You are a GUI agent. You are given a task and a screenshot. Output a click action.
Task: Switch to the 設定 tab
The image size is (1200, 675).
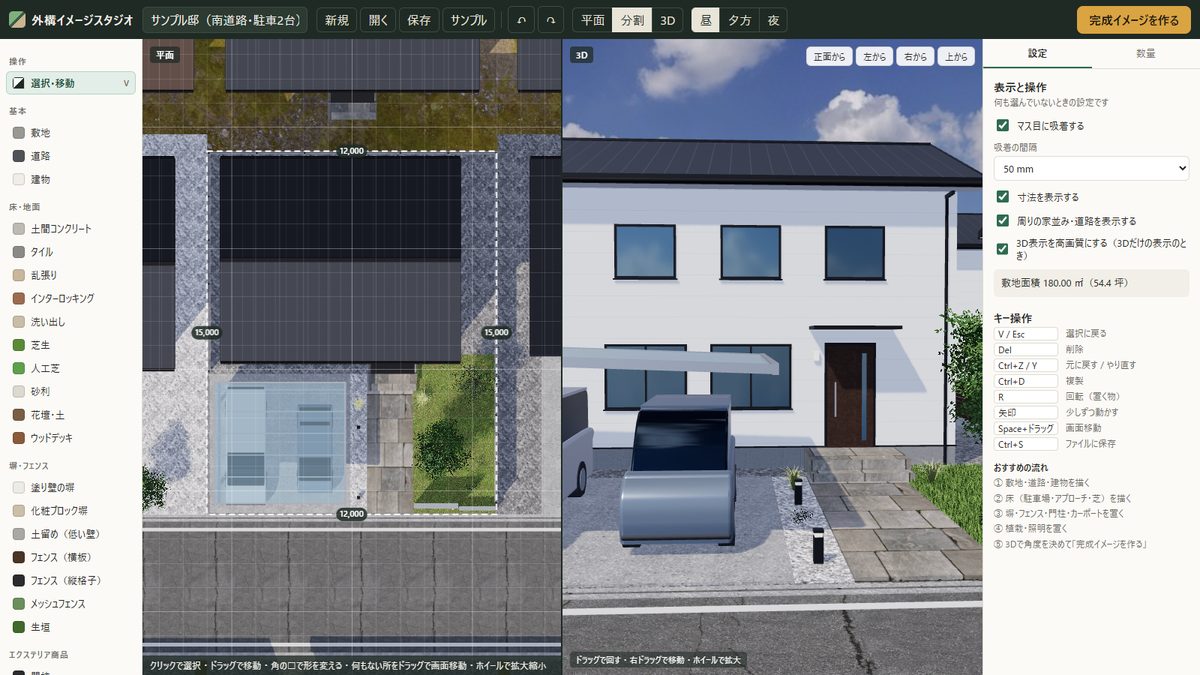pyautogui.click(x=1038, y=53)
